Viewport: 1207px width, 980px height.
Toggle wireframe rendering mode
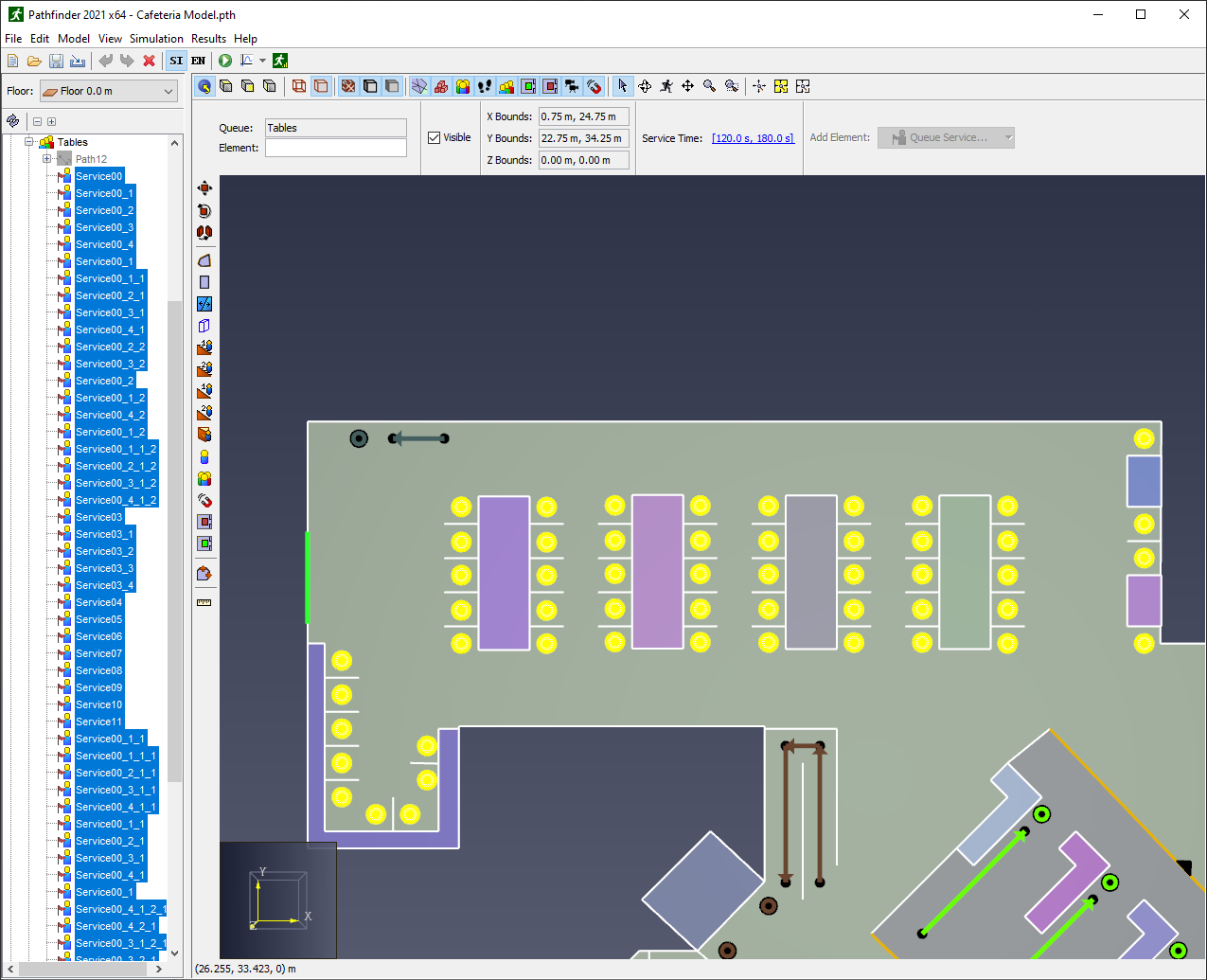[299, 86]
